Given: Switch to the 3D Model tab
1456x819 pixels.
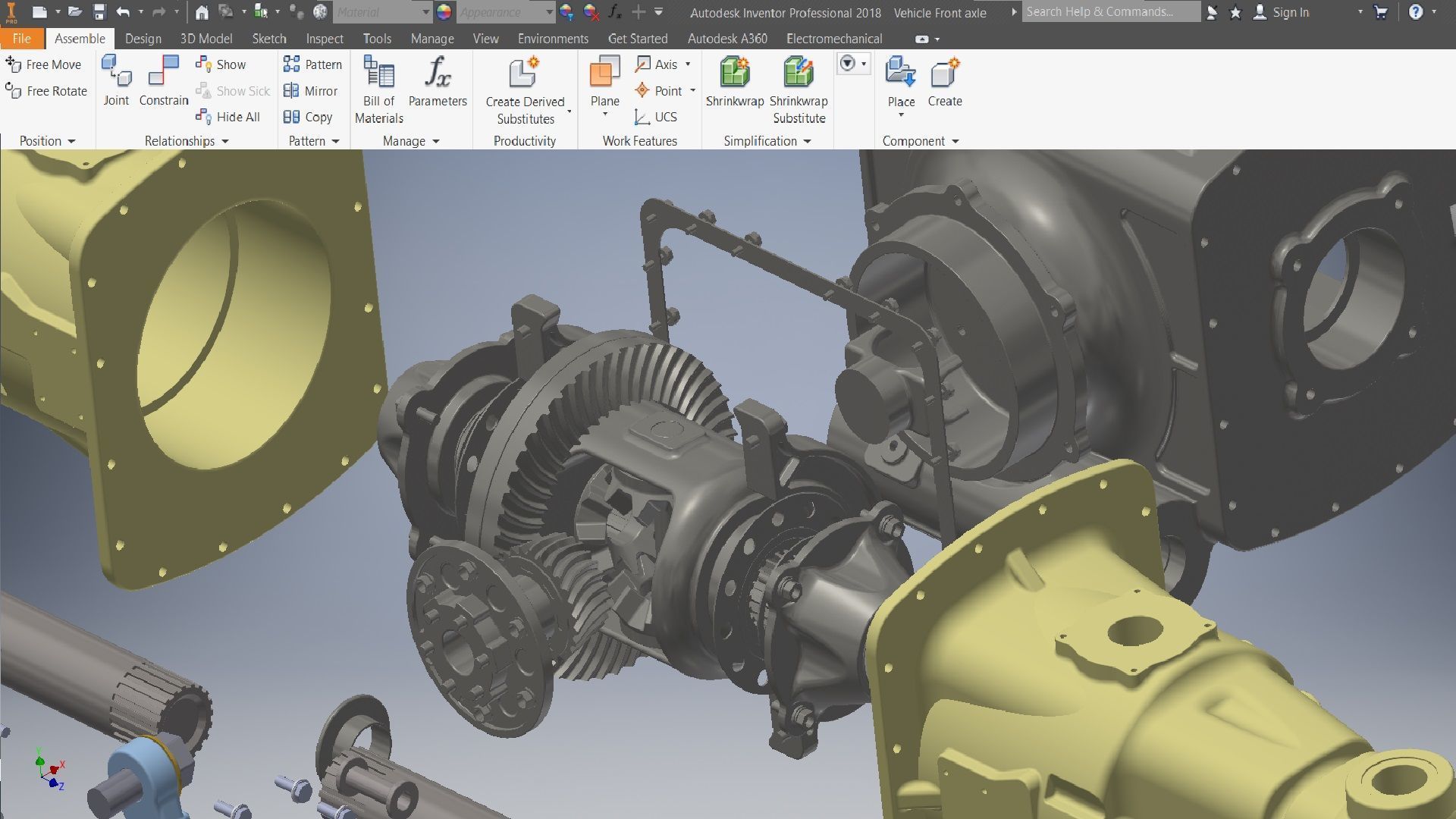Looking at the screenshot, I should pos(206,39).
